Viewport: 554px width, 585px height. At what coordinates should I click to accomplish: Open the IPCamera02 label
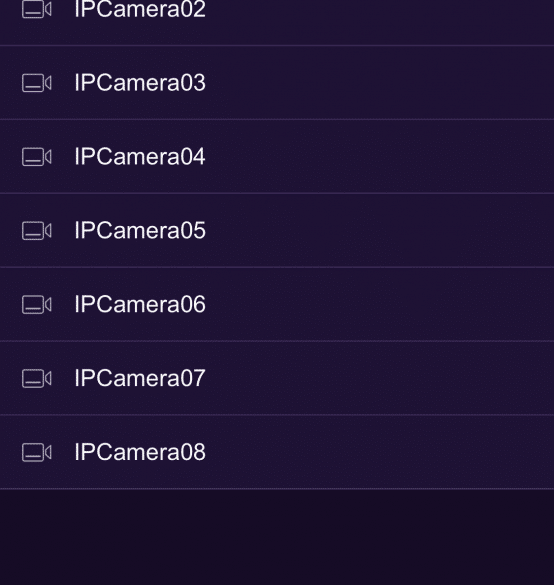click(x=140, y=9)
